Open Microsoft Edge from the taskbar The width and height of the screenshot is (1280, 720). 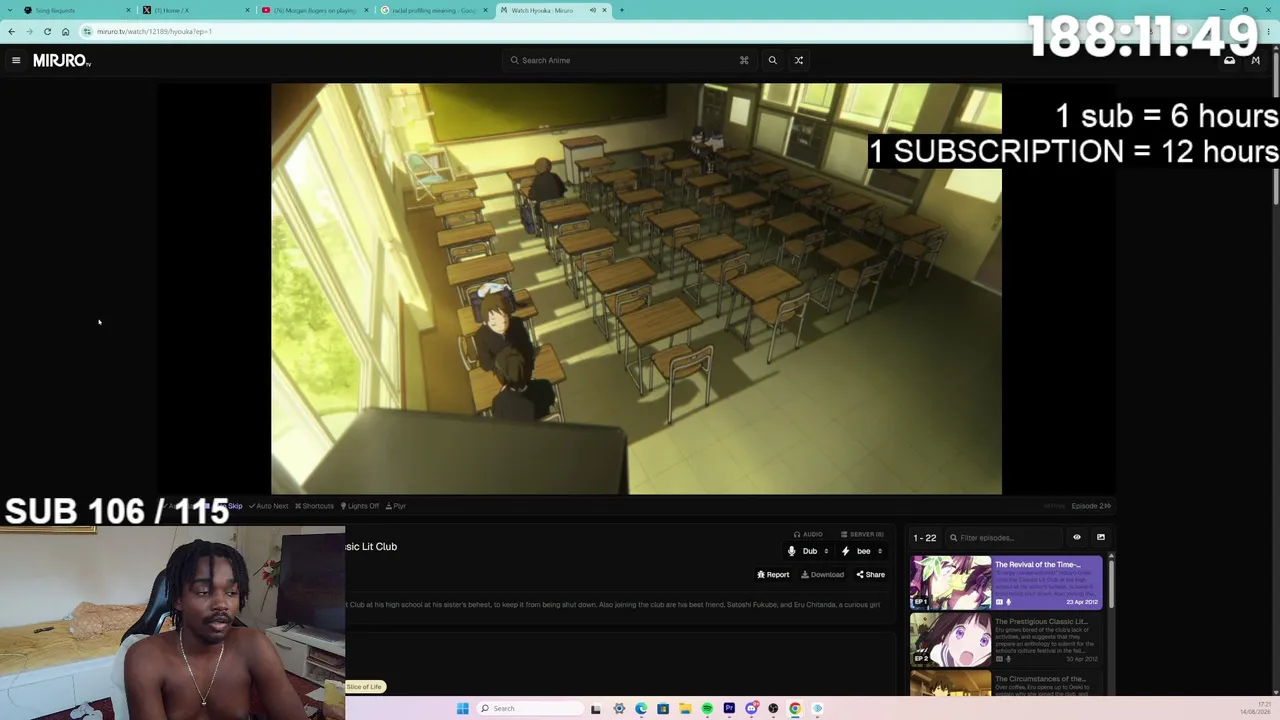[x=641, y=709]
